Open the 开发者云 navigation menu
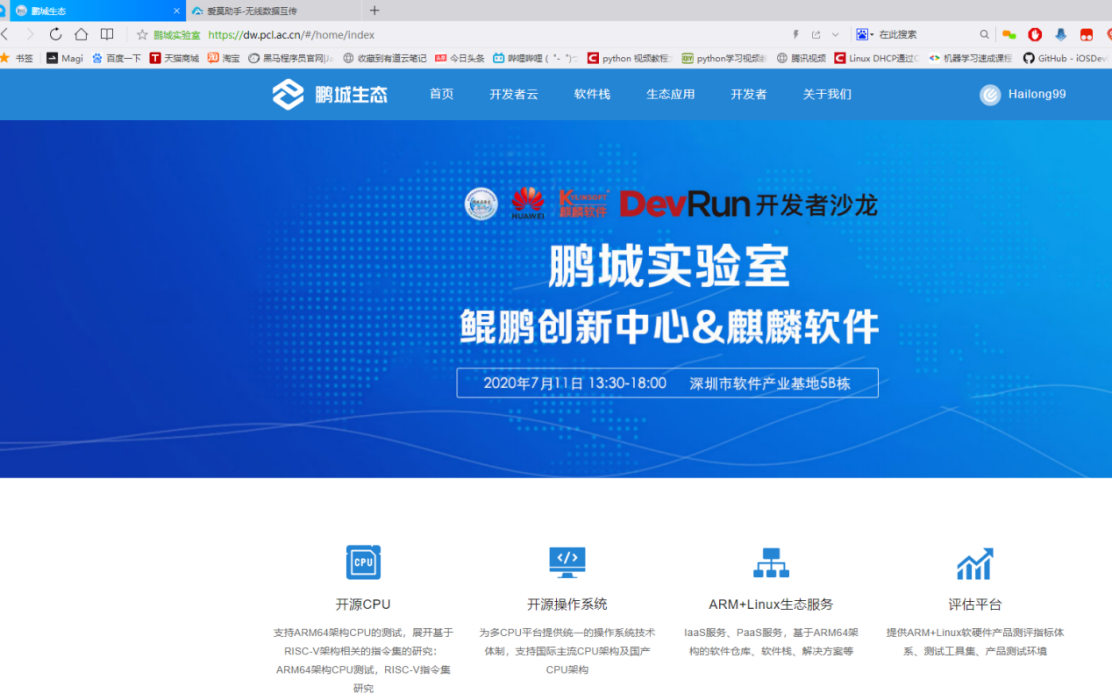 click(x=513, y=94)
